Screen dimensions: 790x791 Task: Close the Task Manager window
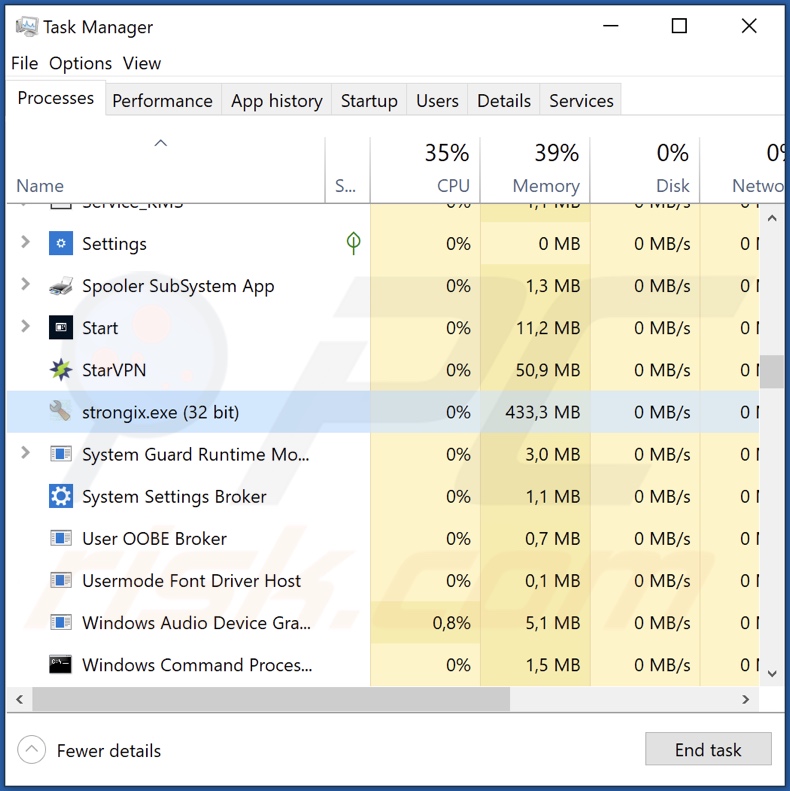(749, 26)
